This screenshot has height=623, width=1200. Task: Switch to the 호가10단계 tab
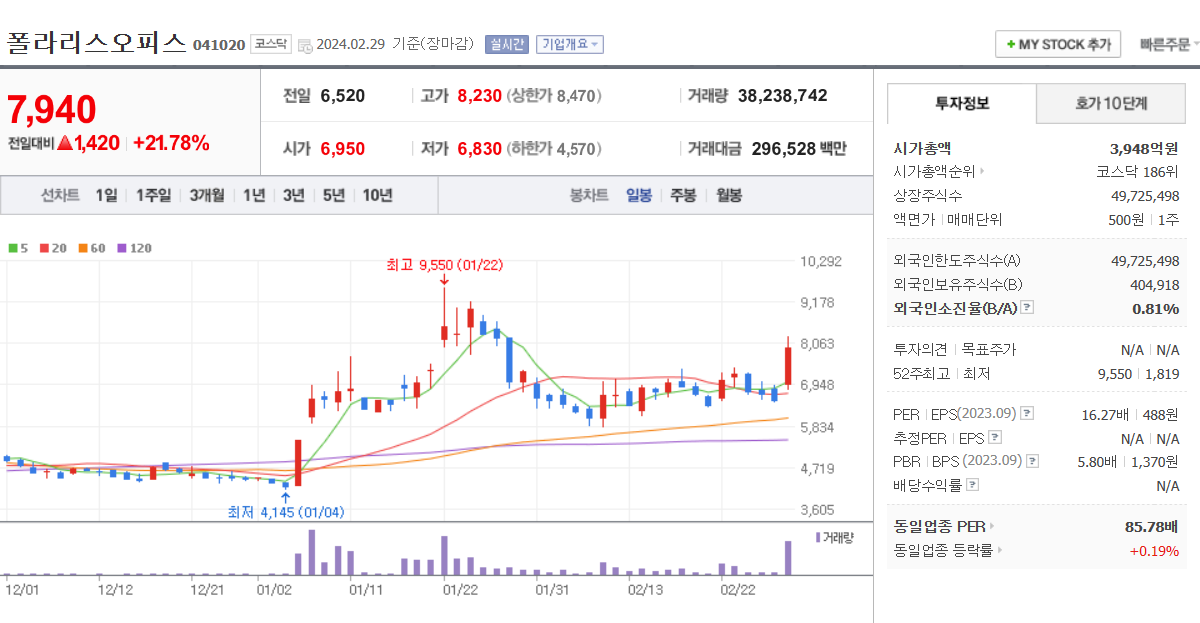tap(1111, 103)
